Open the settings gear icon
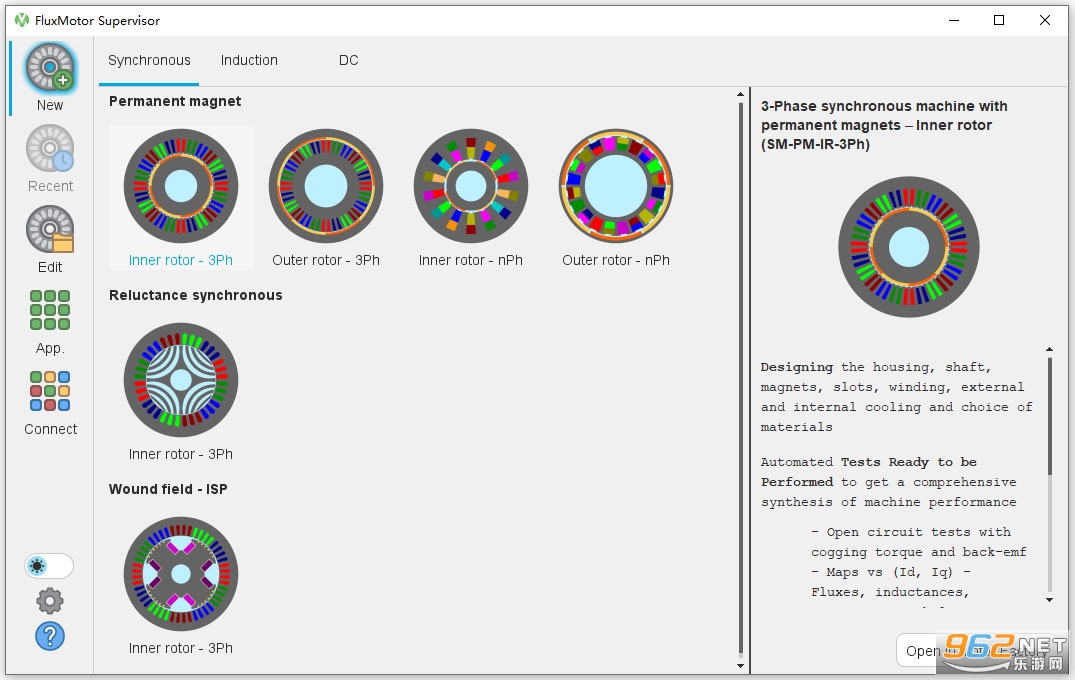The width and height of the screenshot is (1075, 680). [x=49, y=601]
